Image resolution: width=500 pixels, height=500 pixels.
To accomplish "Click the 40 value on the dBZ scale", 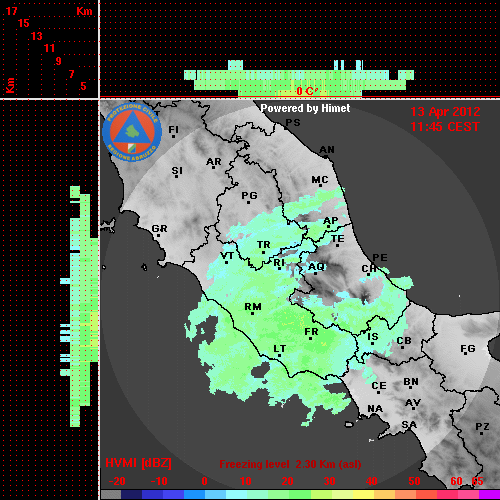I will pyautogui.click(x=372, y=481).
